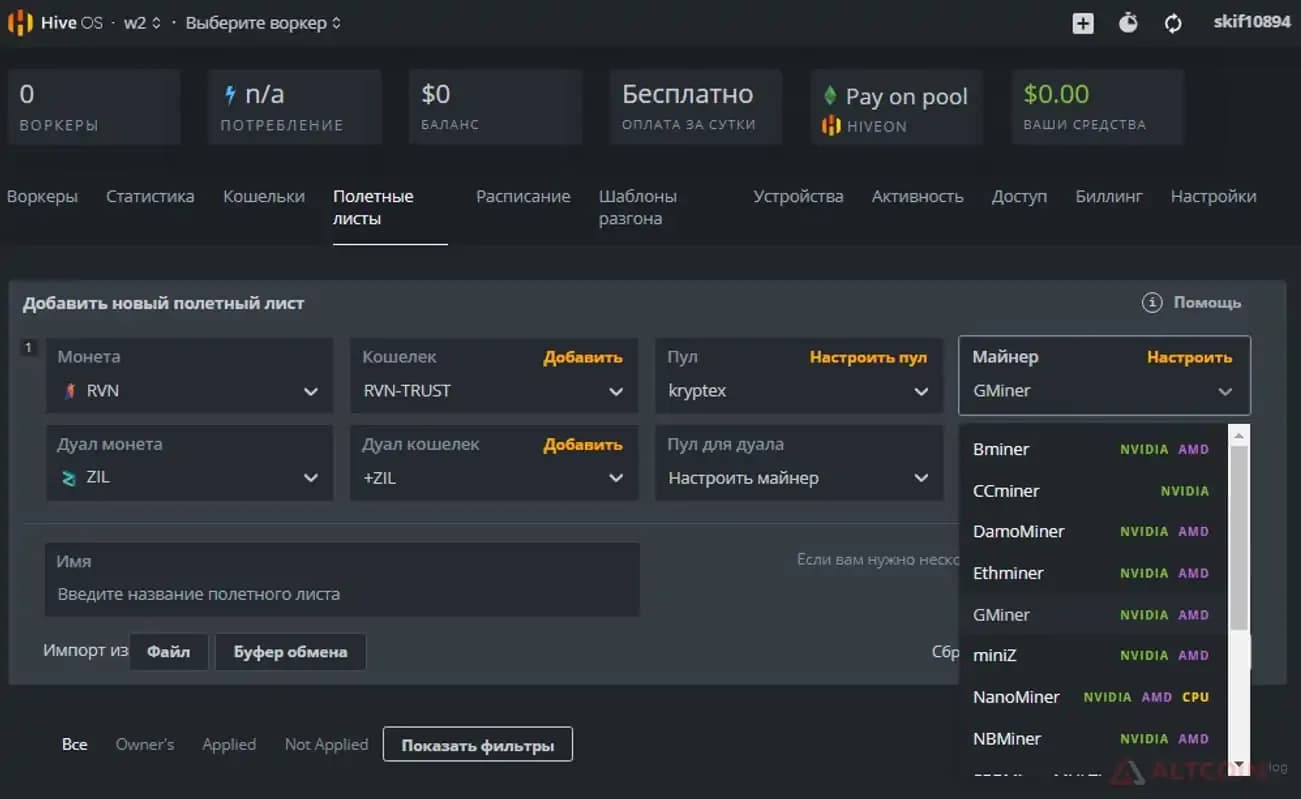Click the miner list scrollbar thumb
Screen dimensions: 1301x799
point(1239,537)
